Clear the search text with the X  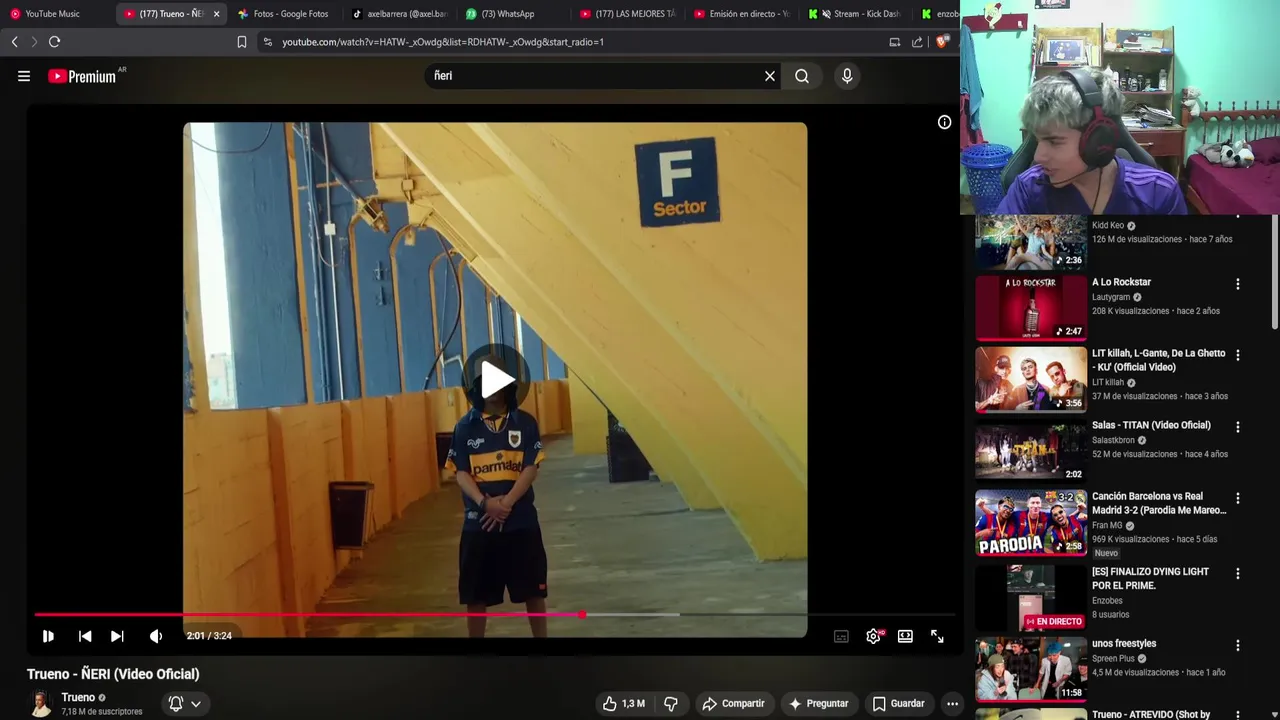tap(770, 76)
